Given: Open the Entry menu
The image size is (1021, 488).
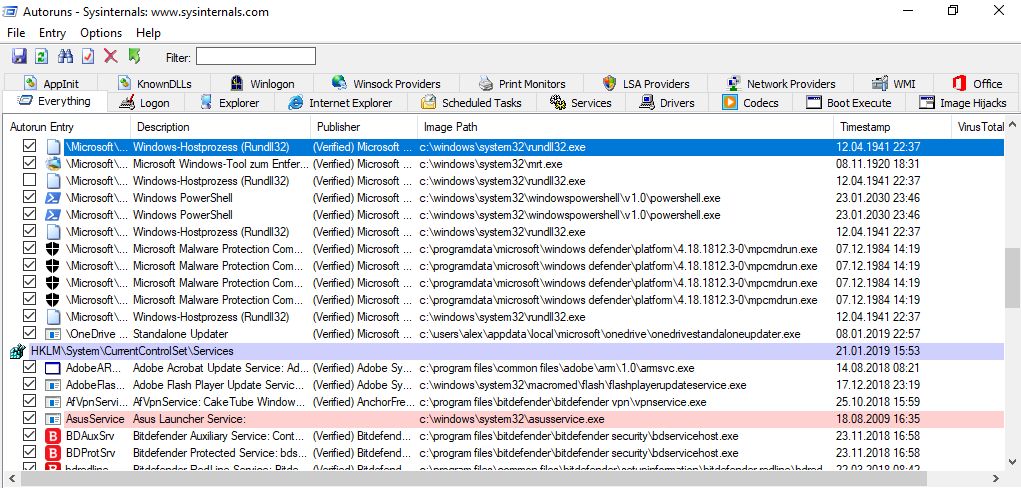Looking at the screenshot, I should 52,33.
